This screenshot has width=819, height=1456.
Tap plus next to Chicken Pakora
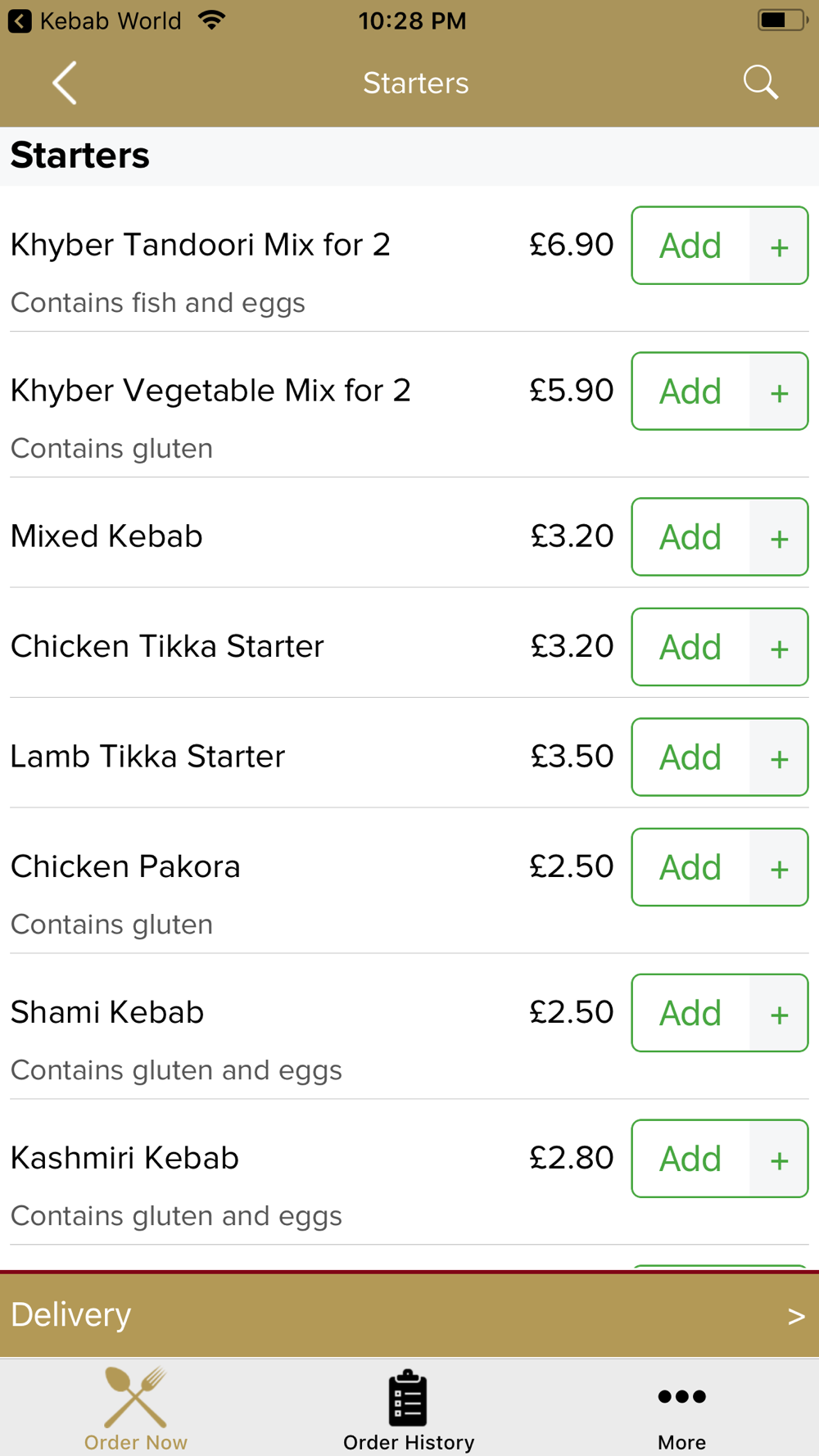[x=779, y=867]
